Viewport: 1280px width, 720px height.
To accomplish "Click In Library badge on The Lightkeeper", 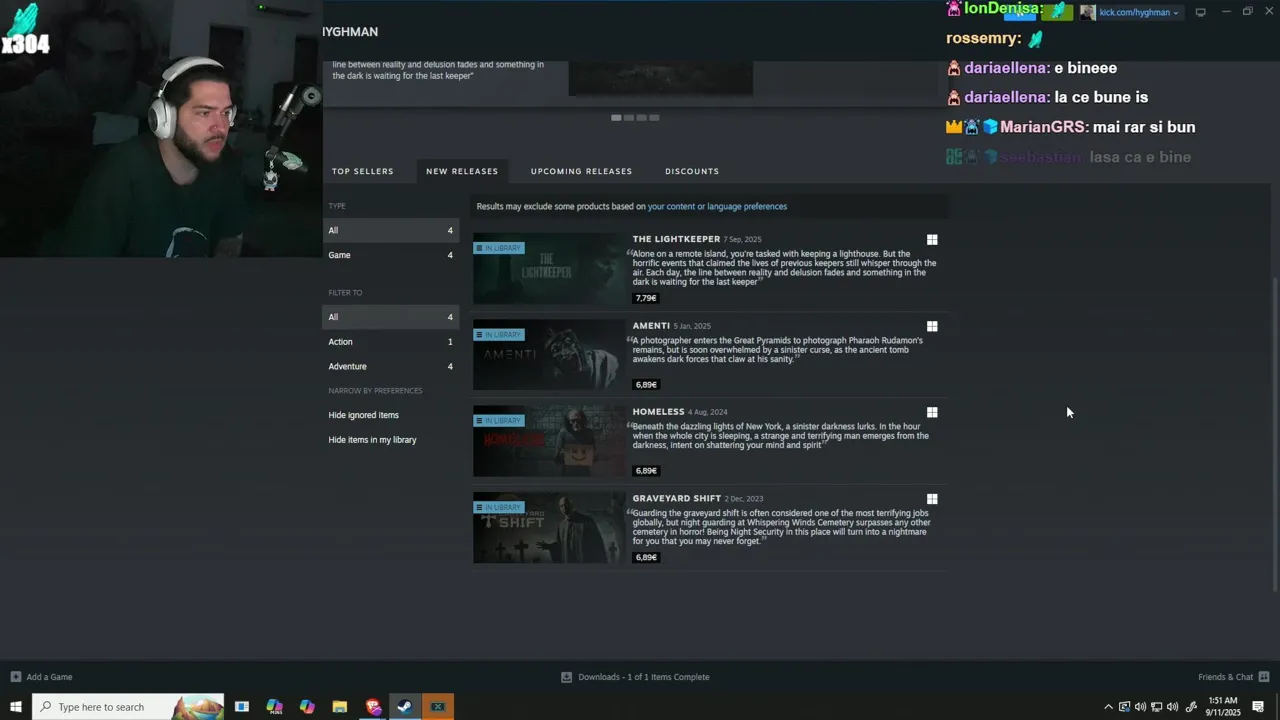I will click(x=498, y=248).
